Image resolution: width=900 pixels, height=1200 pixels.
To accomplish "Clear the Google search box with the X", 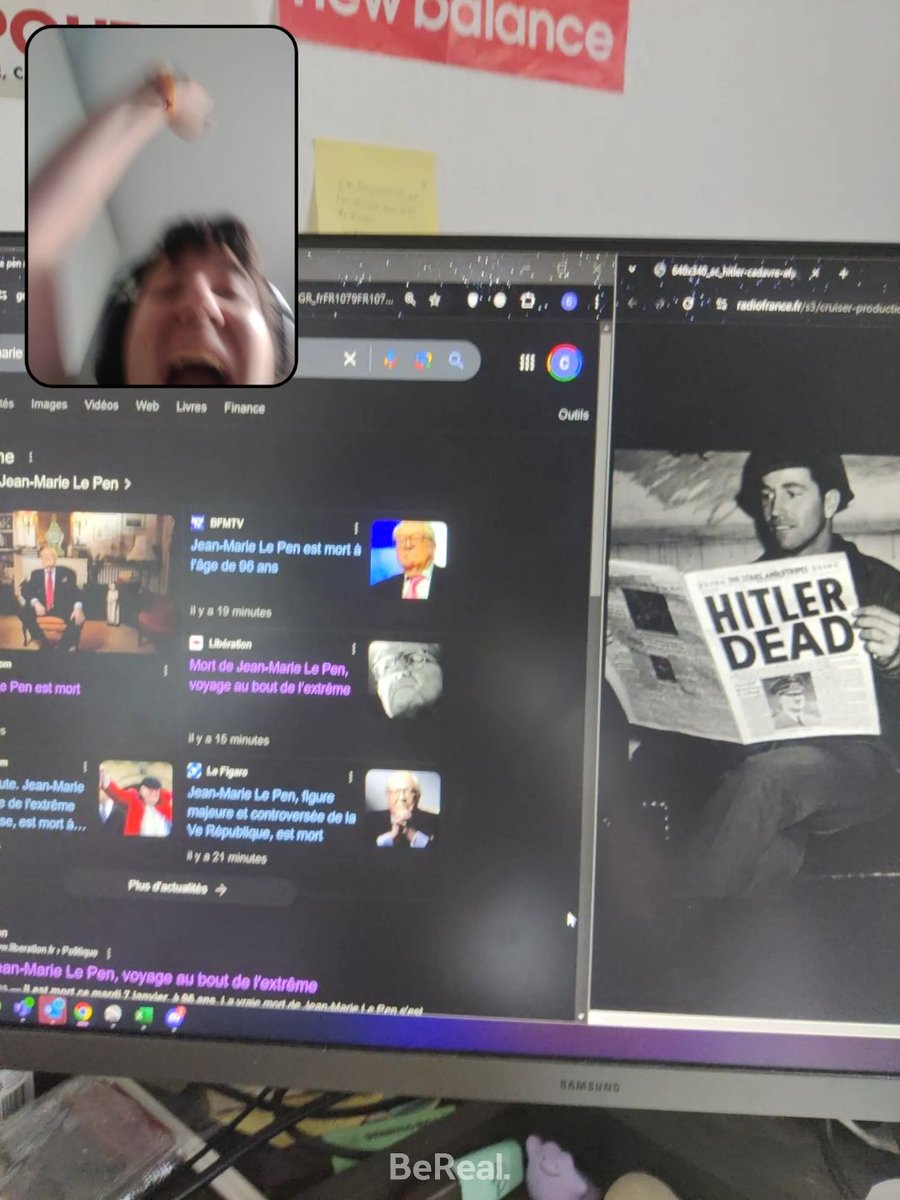I will click(349, 359).
